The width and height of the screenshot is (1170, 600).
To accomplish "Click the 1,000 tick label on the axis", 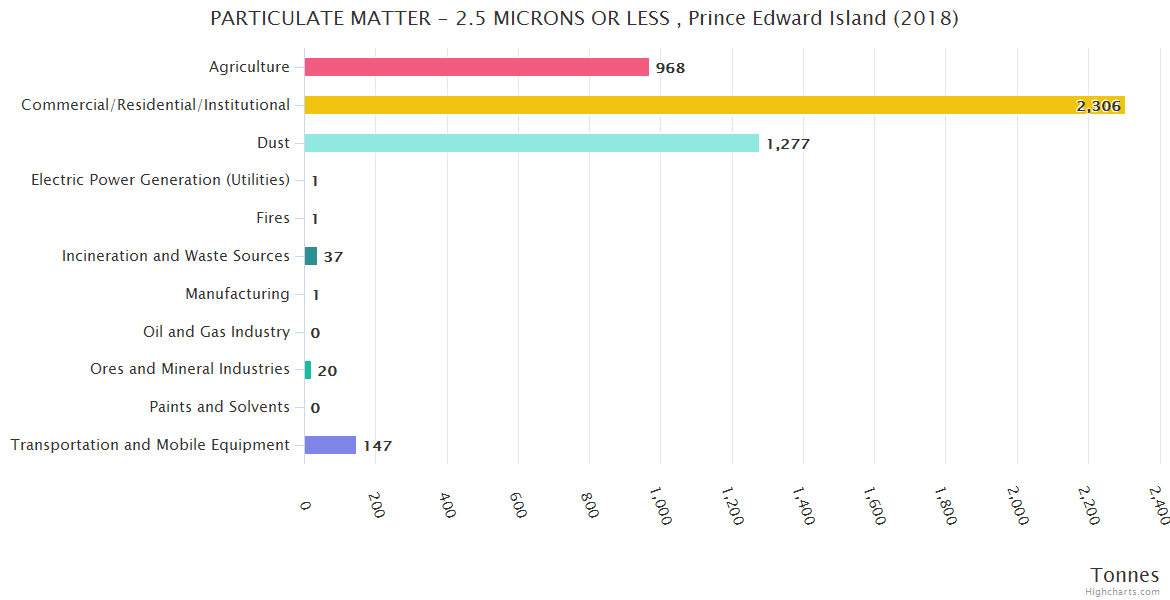I will 659,505.
